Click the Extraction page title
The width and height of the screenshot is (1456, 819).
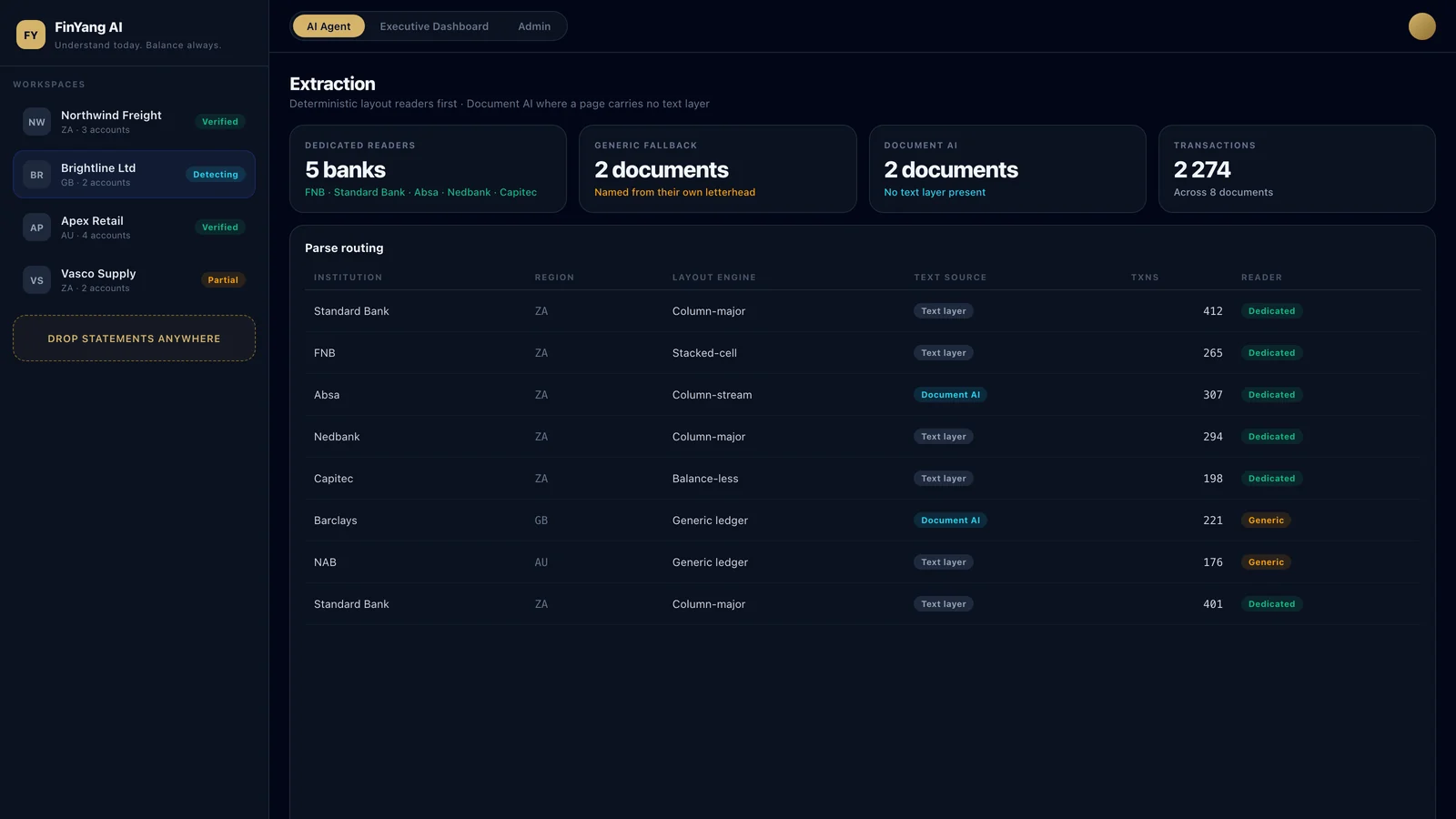click(332, 84)
